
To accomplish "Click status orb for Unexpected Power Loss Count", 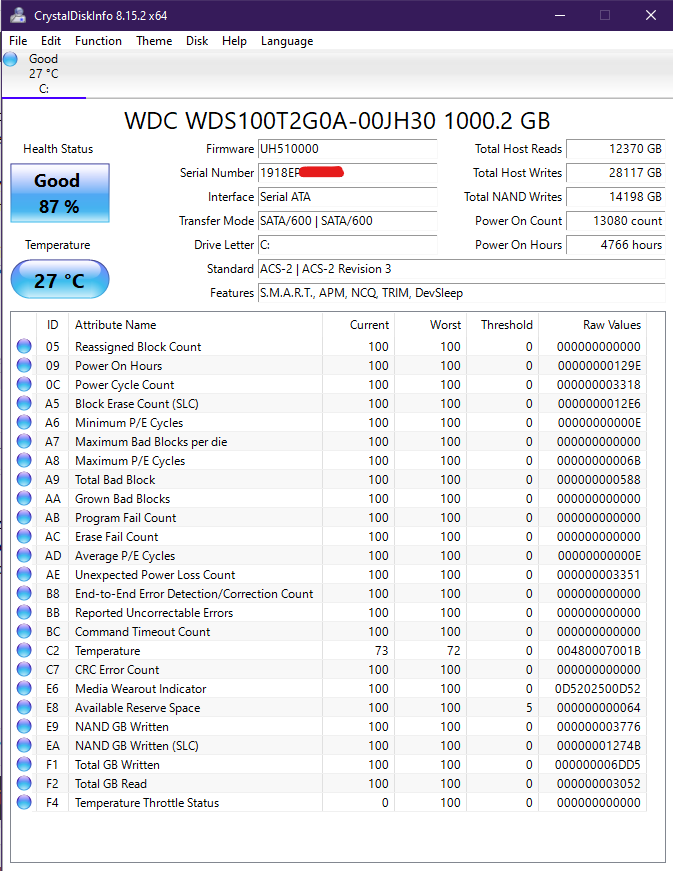I will coord(24,574).
